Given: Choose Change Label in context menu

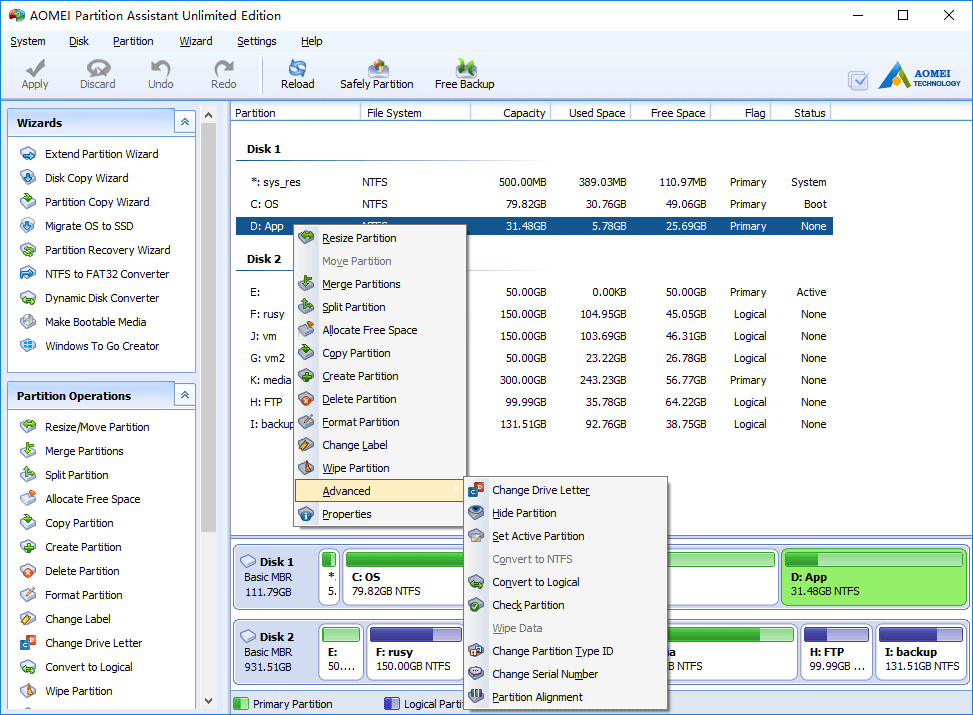Looking at the screenshot, I should (x=380, y=445).
